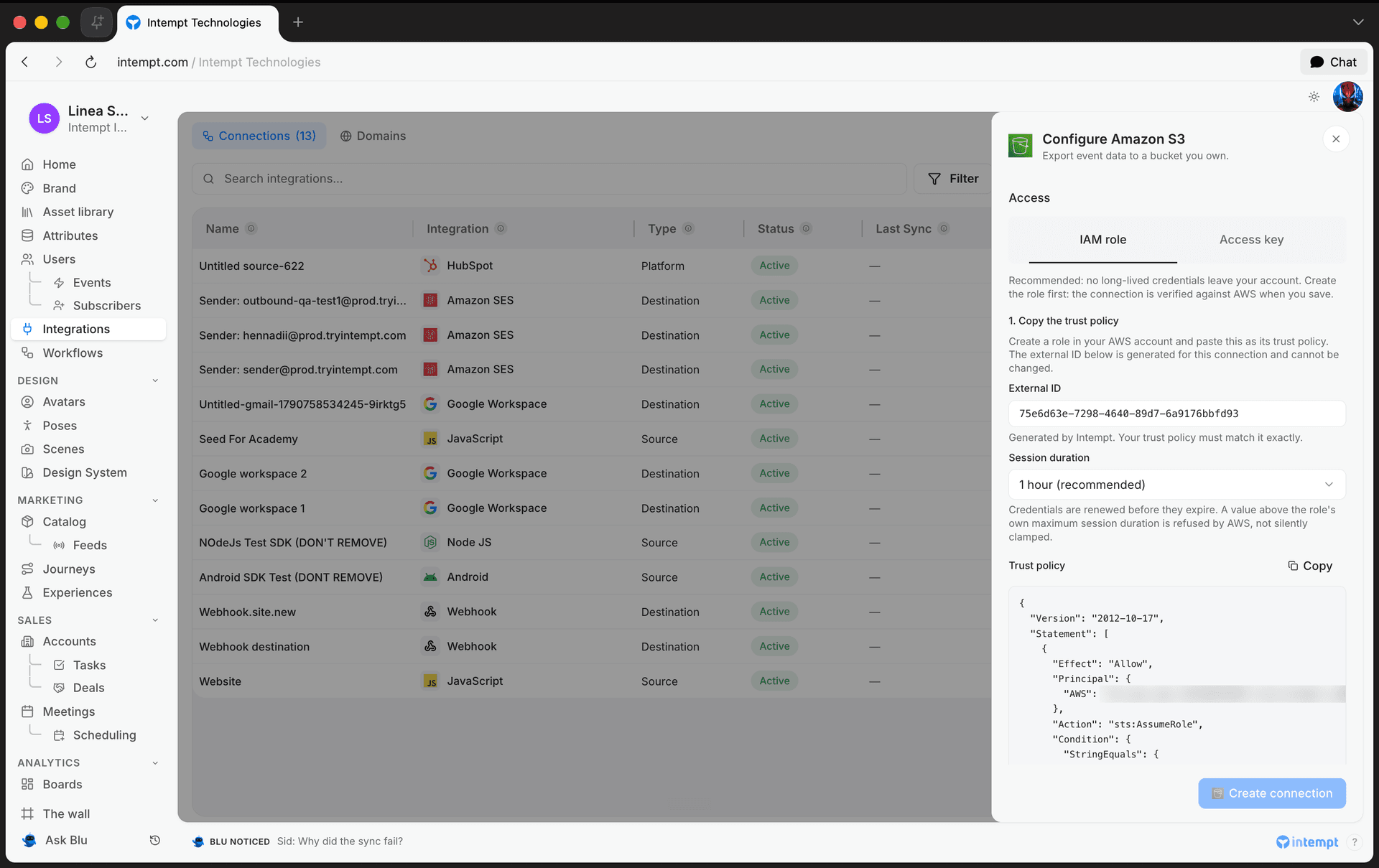Collapse the DESIGN section
The image size is (1379, 868).
pyautogui.click(x=155, y=381)
